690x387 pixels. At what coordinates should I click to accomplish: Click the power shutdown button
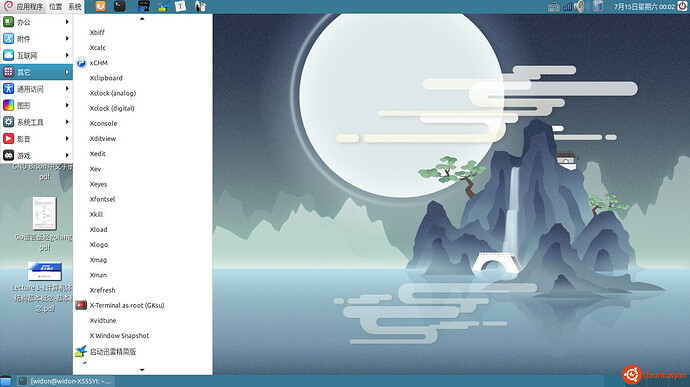(x=682, y=6)
